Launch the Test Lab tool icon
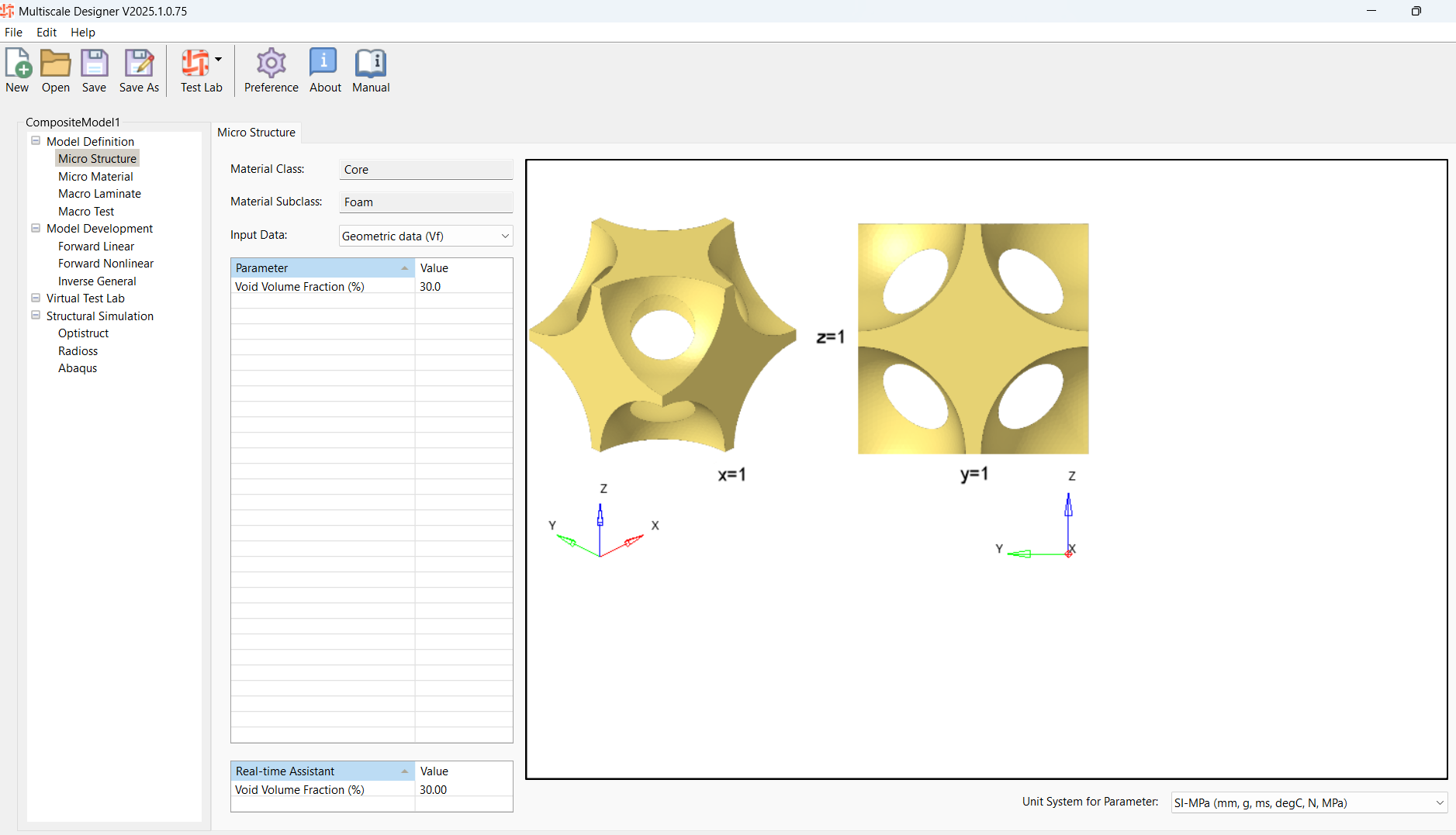 coord(195,64)
